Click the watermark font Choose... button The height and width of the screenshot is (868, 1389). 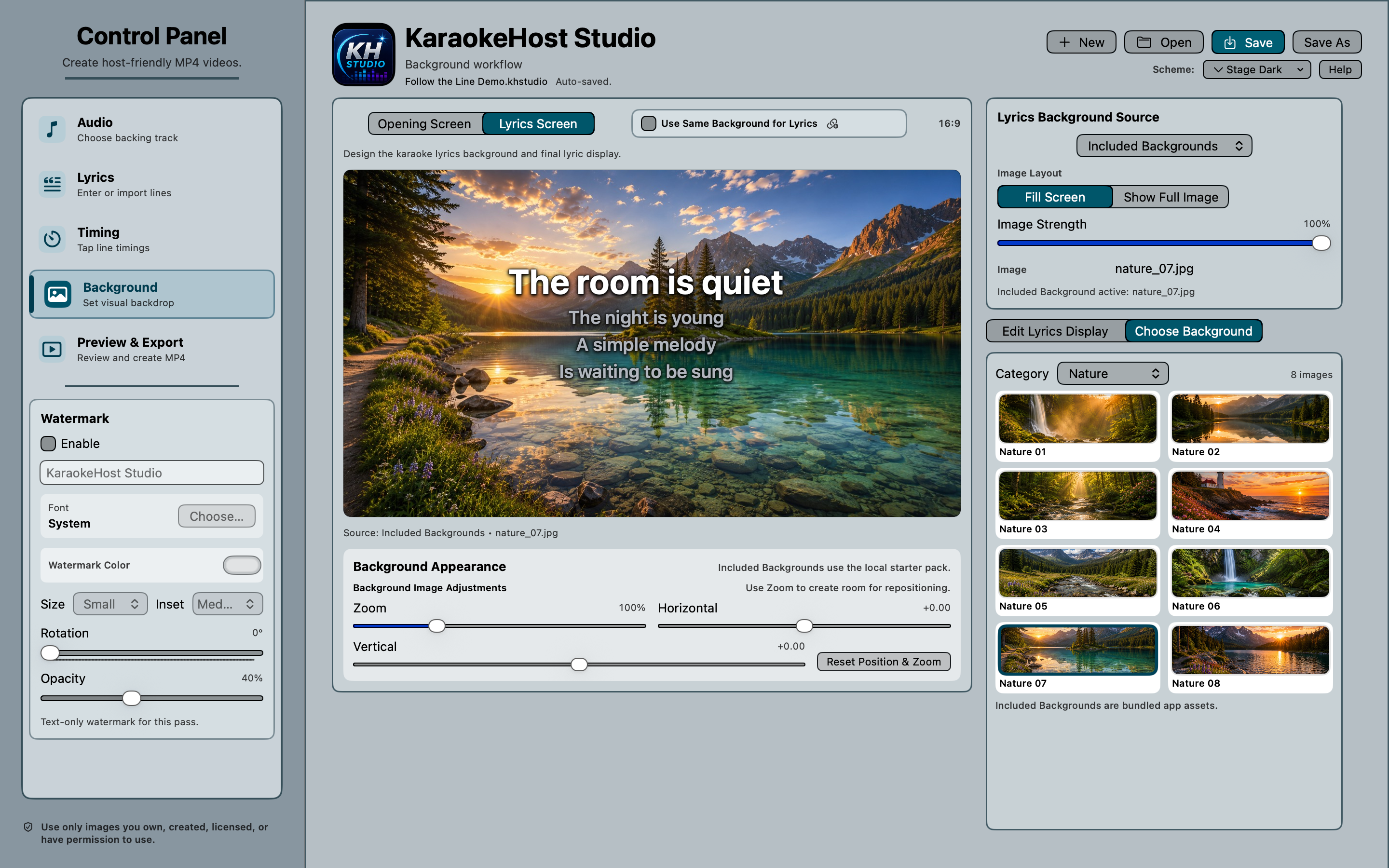coord(217,516)
